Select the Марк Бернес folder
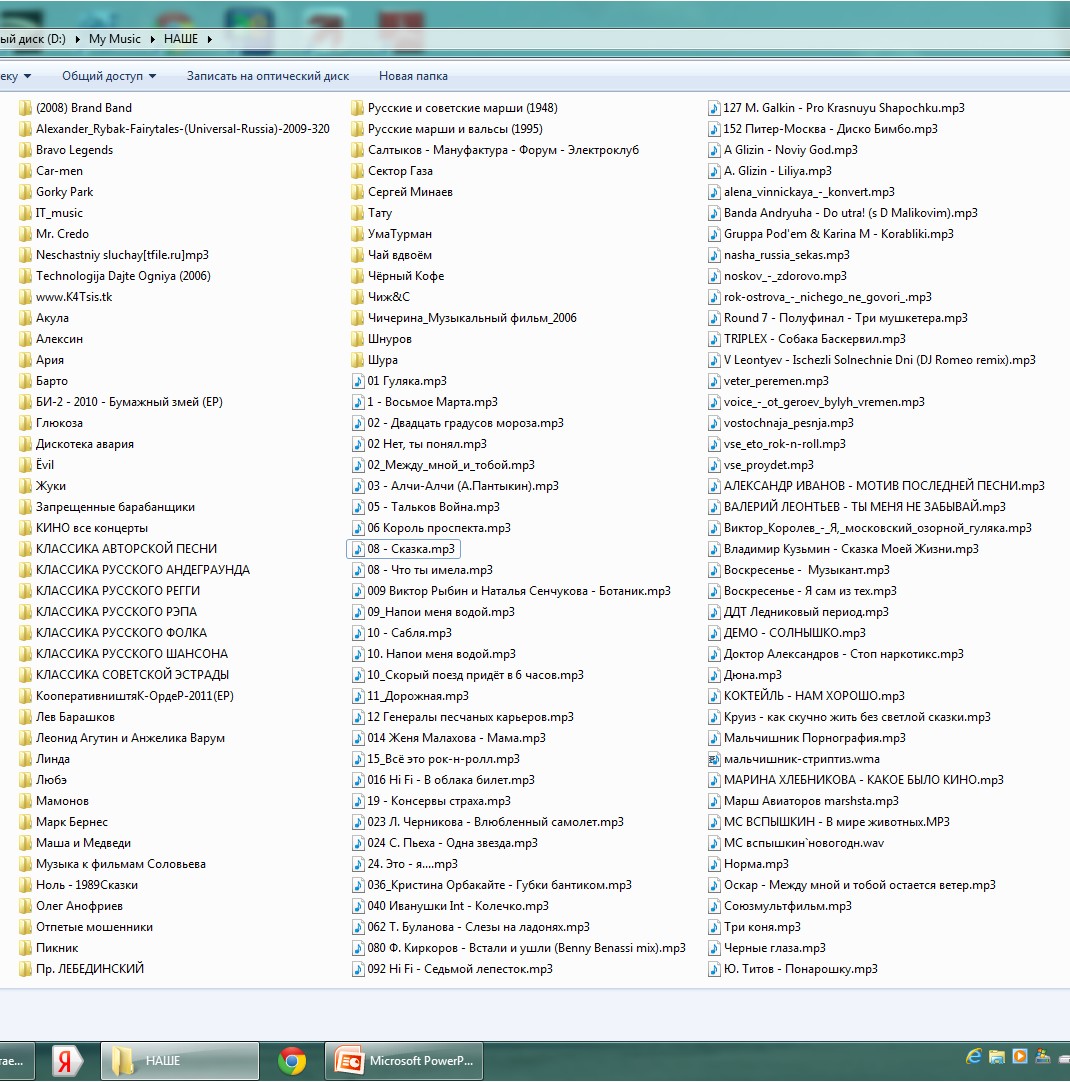1070x1082 pixels. click(63, 822)
